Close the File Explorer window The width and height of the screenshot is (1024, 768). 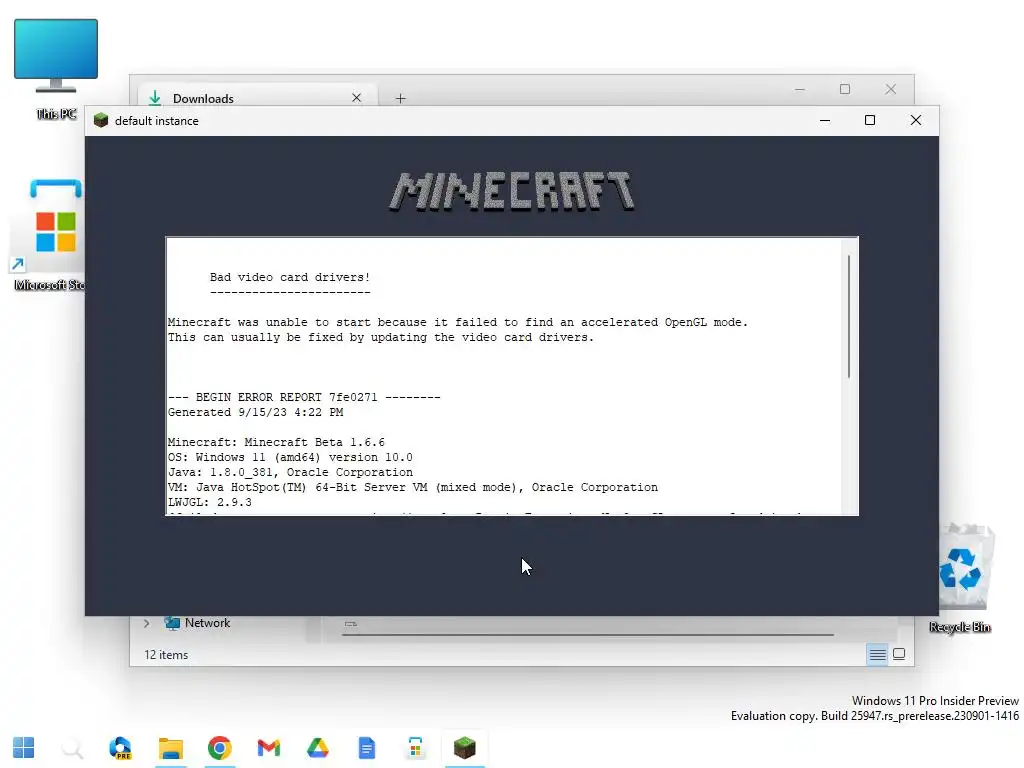[x=891, y=89]
